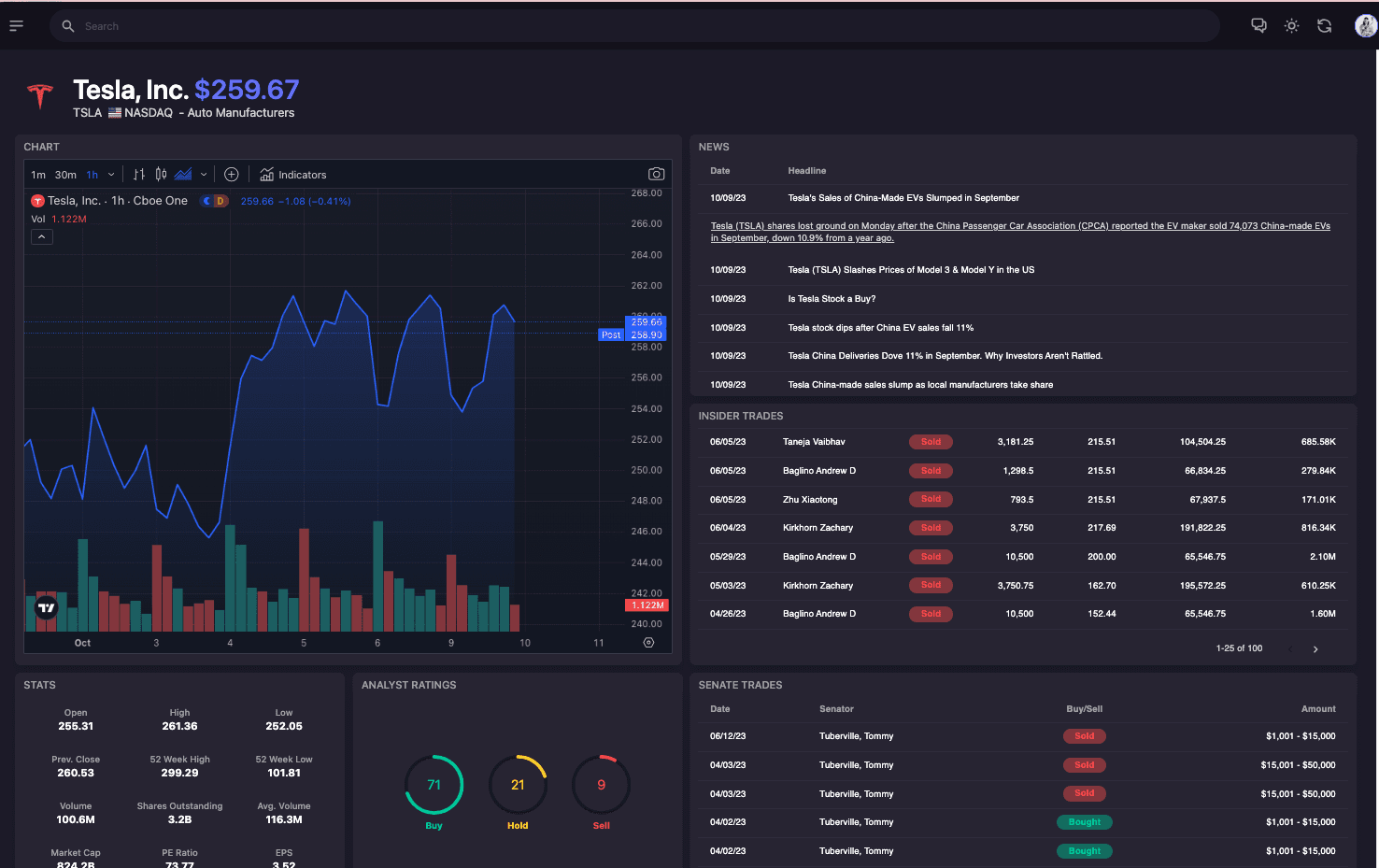Click Sold badge for Baglino Andrew D 04/26/23
The width and height of the screenshot is (1379, 868).
(931, 614)
